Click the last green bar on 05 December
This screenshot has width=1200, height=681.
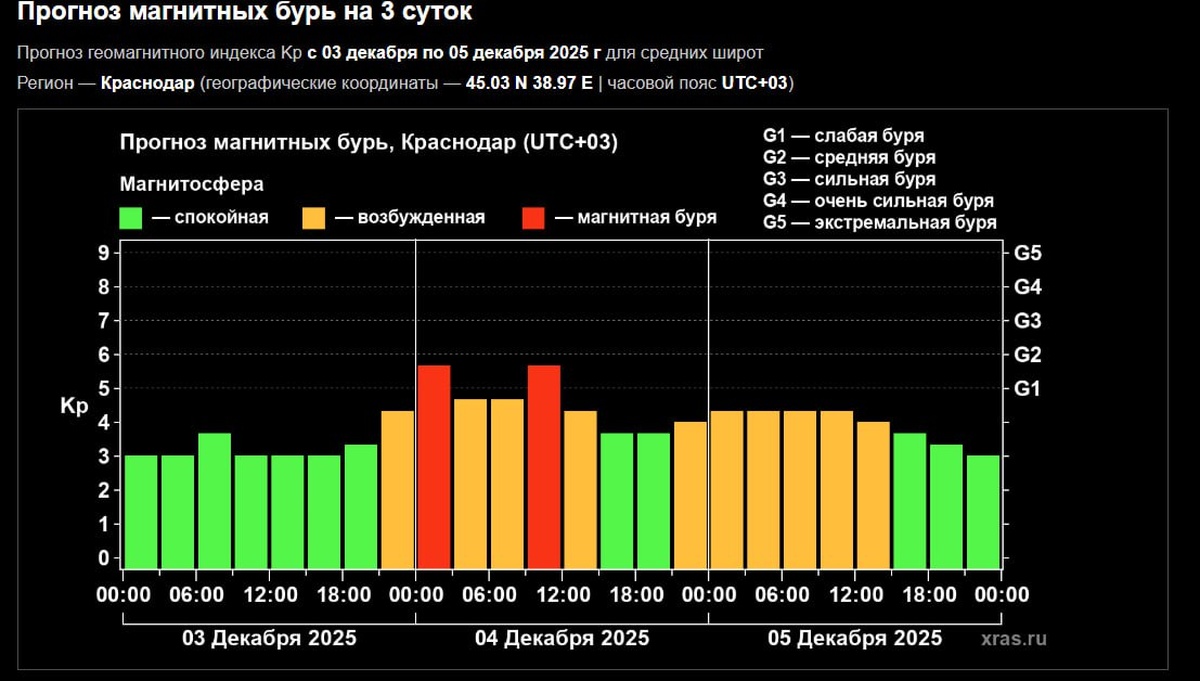pos(983,511)
